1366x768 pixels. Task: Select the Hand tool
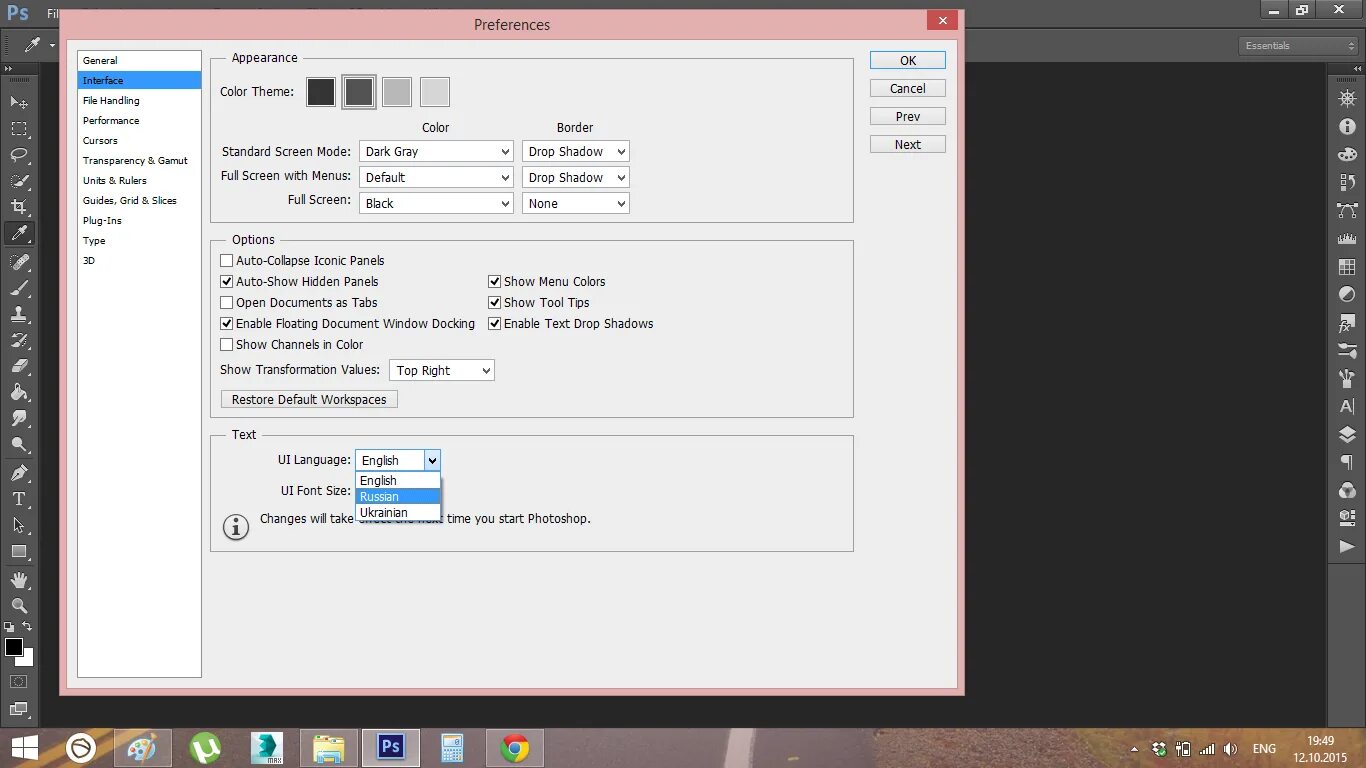[x=19, y=579]
